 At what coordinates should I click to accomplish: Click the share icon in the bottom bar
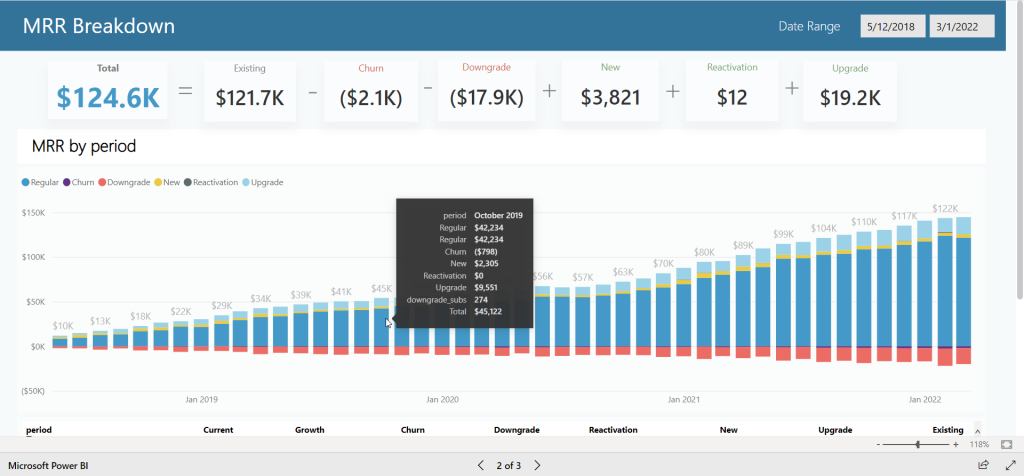tap(982, 465)
